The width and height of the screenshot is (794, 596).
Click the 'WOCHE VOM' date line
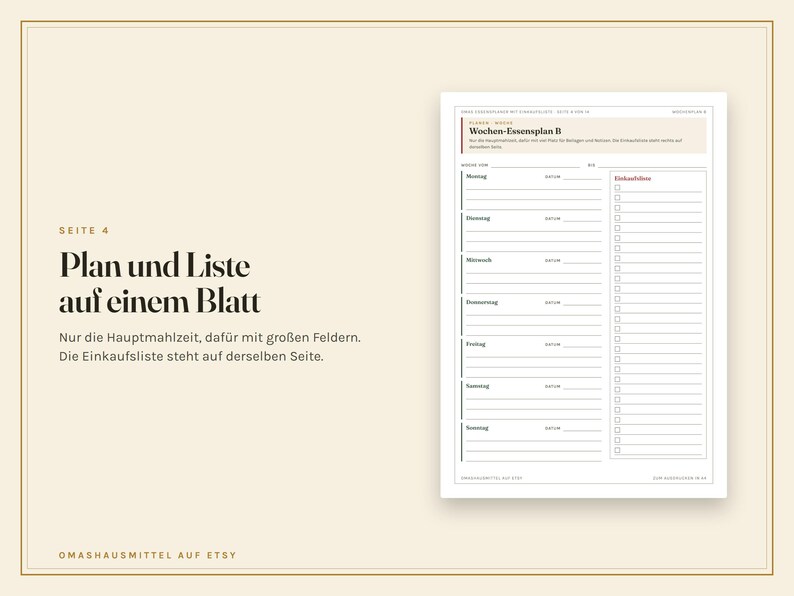pos(535,166)
